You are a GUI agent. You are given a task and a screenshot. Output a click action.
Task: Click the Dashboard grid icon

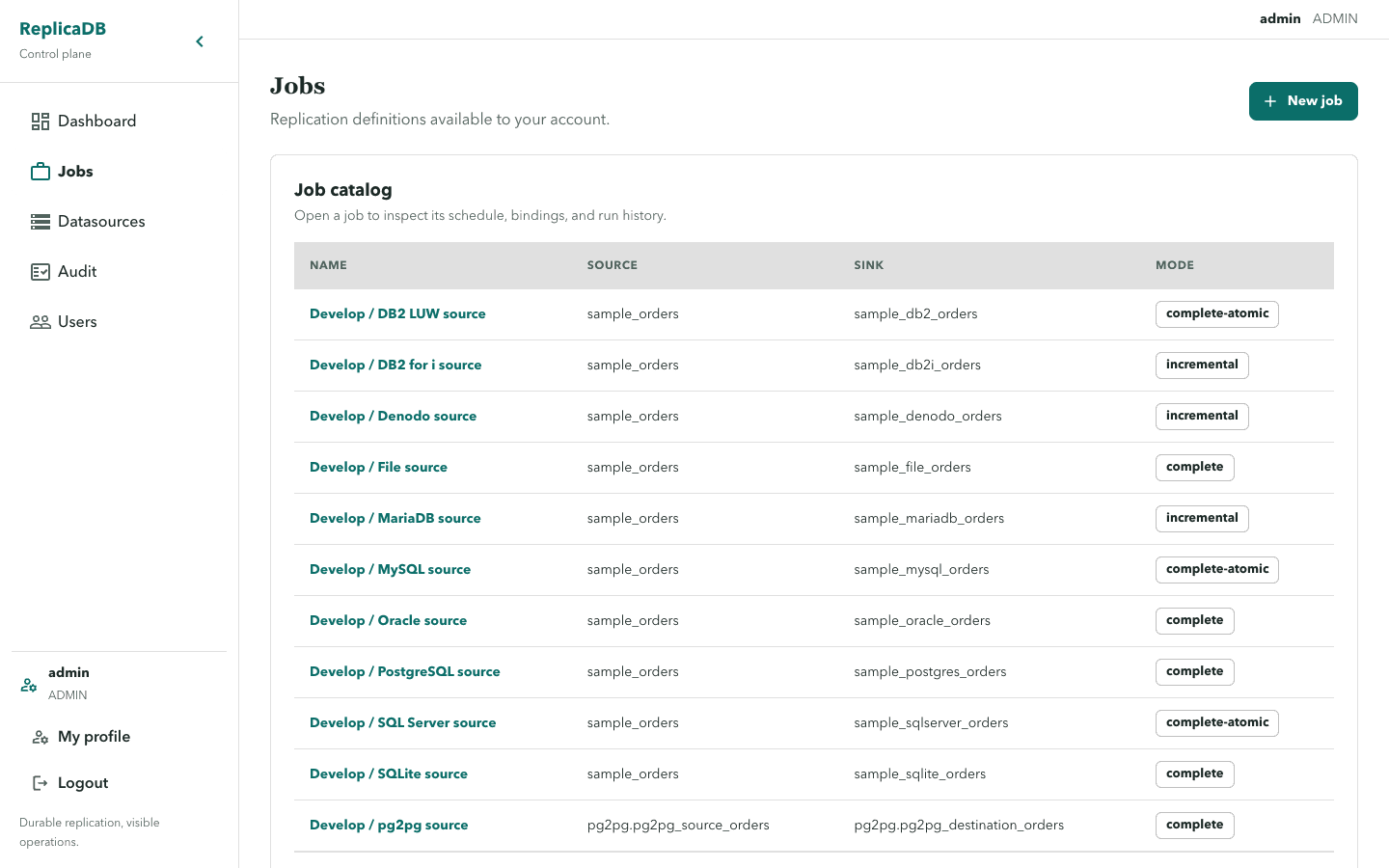pyautogui.click(x=41, y=122)
